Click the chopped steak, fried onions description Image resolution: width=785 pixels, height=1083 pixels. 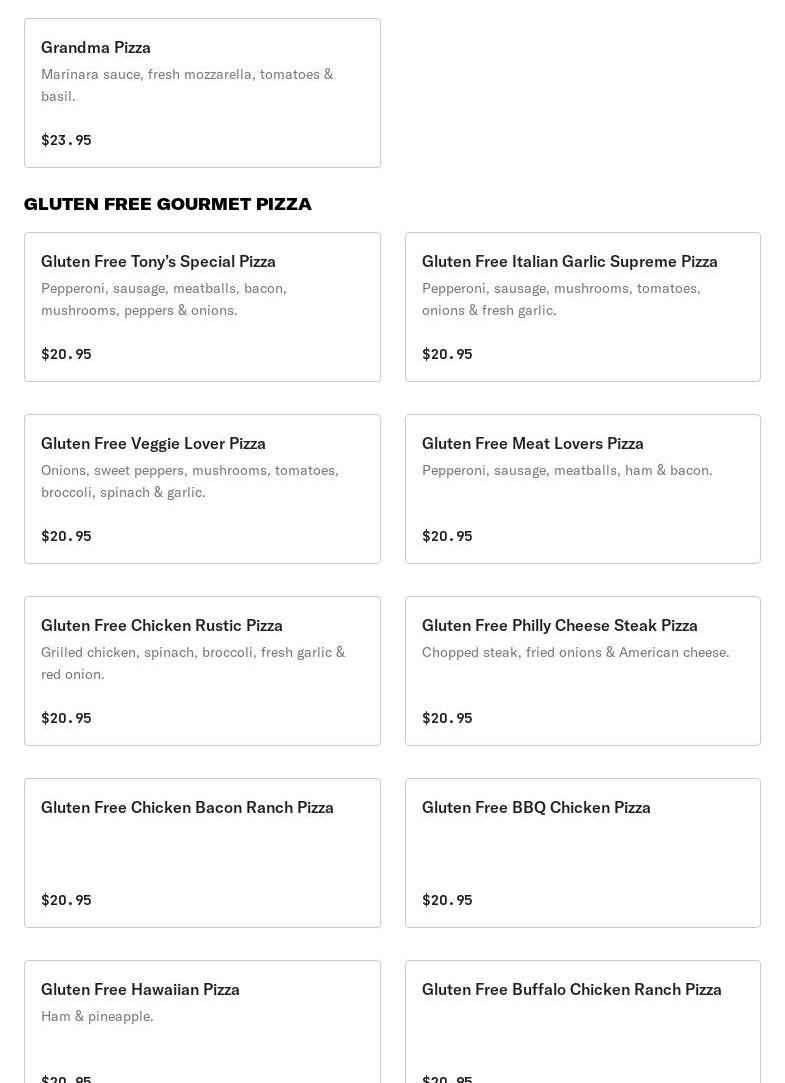pos(575,652)
